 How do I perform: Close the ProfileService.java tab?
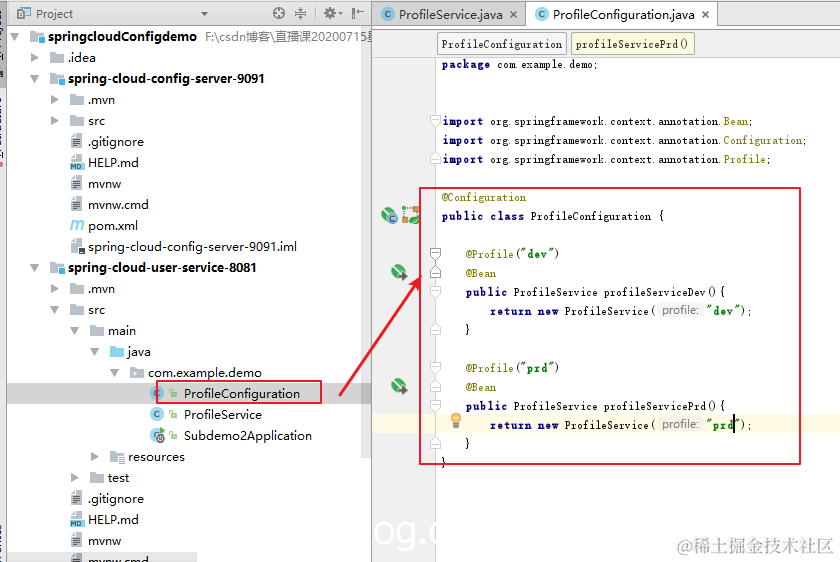coord(513,14)
